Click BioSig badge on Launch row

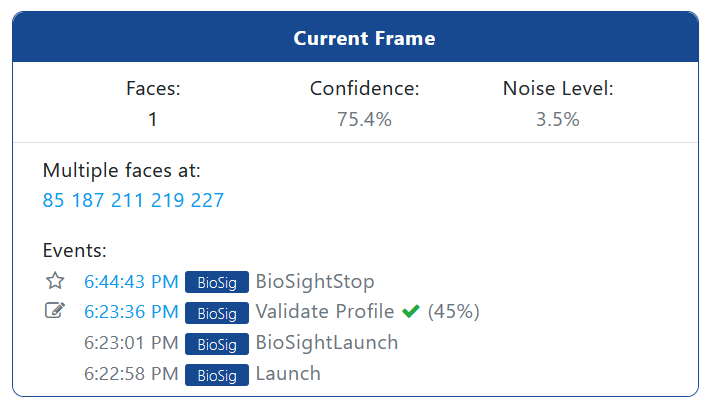[217, 375]
